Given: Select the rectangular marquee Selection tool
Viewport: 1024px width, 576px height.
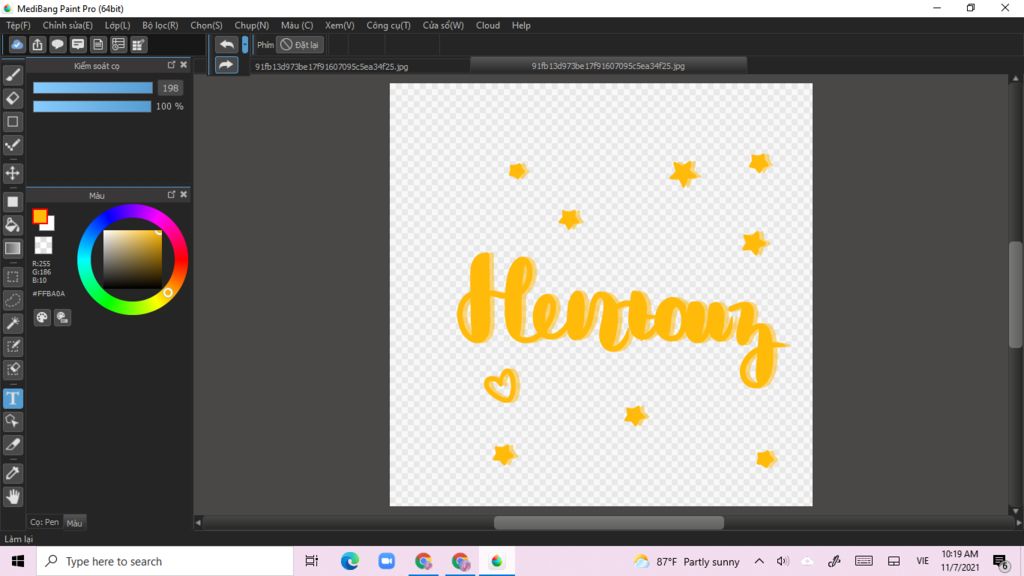Looking at the screenshot, I should 12,277.
